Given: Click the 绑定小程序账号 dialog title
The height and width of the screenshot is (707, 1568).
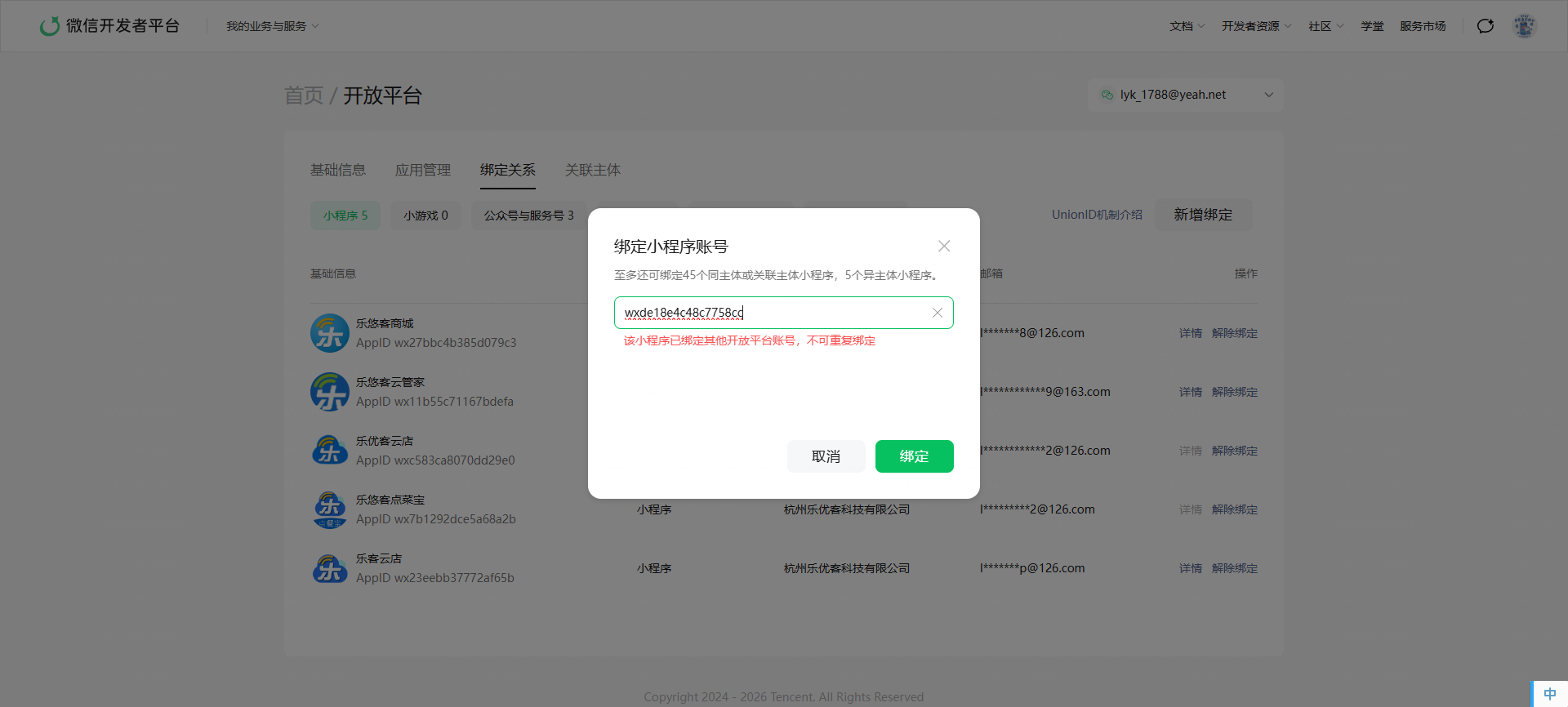Looking at the screenshot, I should pyautogui.click(x=671, y=247).
